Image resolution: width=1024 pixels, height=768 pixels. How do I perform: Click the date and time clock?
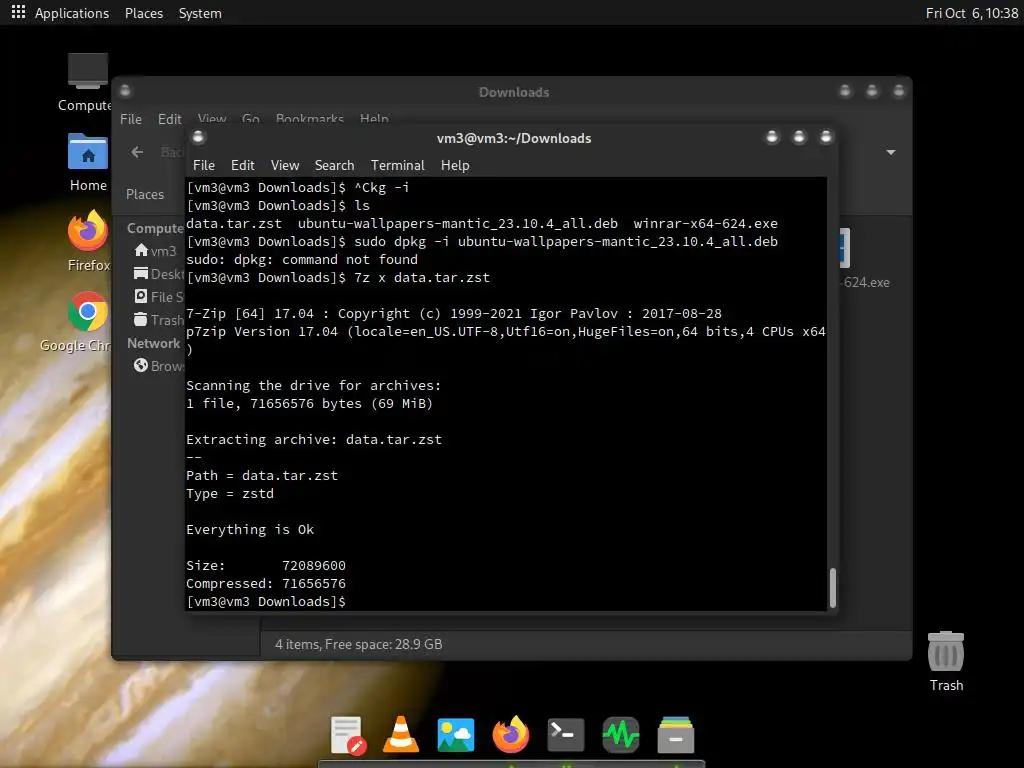tap(972, 13)
